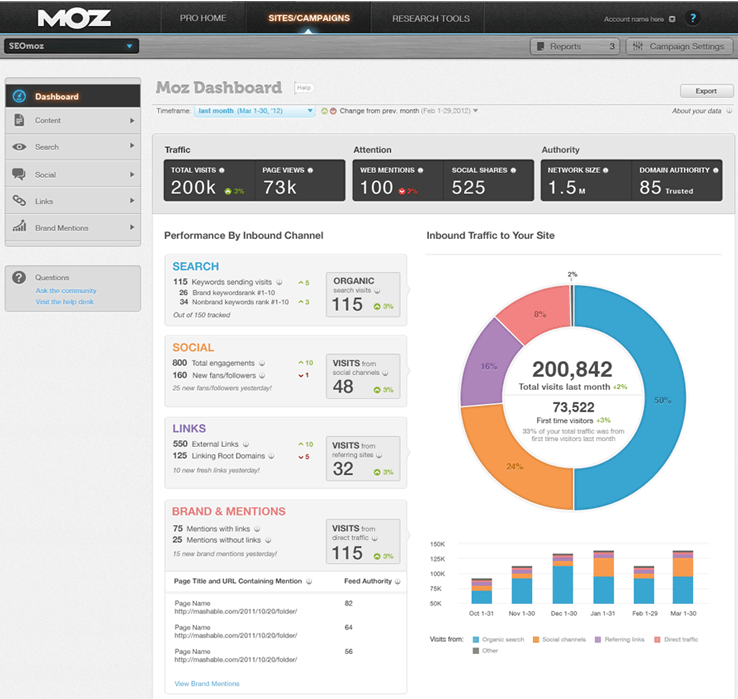Click the info icon beside Total Visits
This screenshot has width=738, height=699.
click(222, 170)
